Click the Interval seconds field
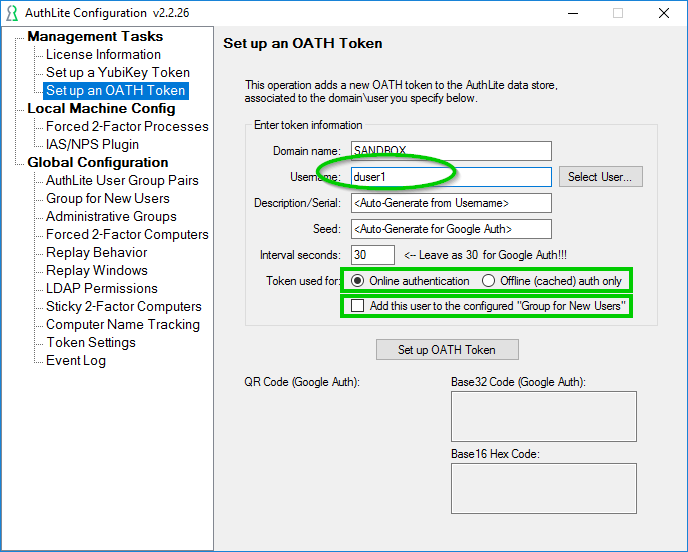Viewport: 688px width, 552px height. tap(373, 255)
